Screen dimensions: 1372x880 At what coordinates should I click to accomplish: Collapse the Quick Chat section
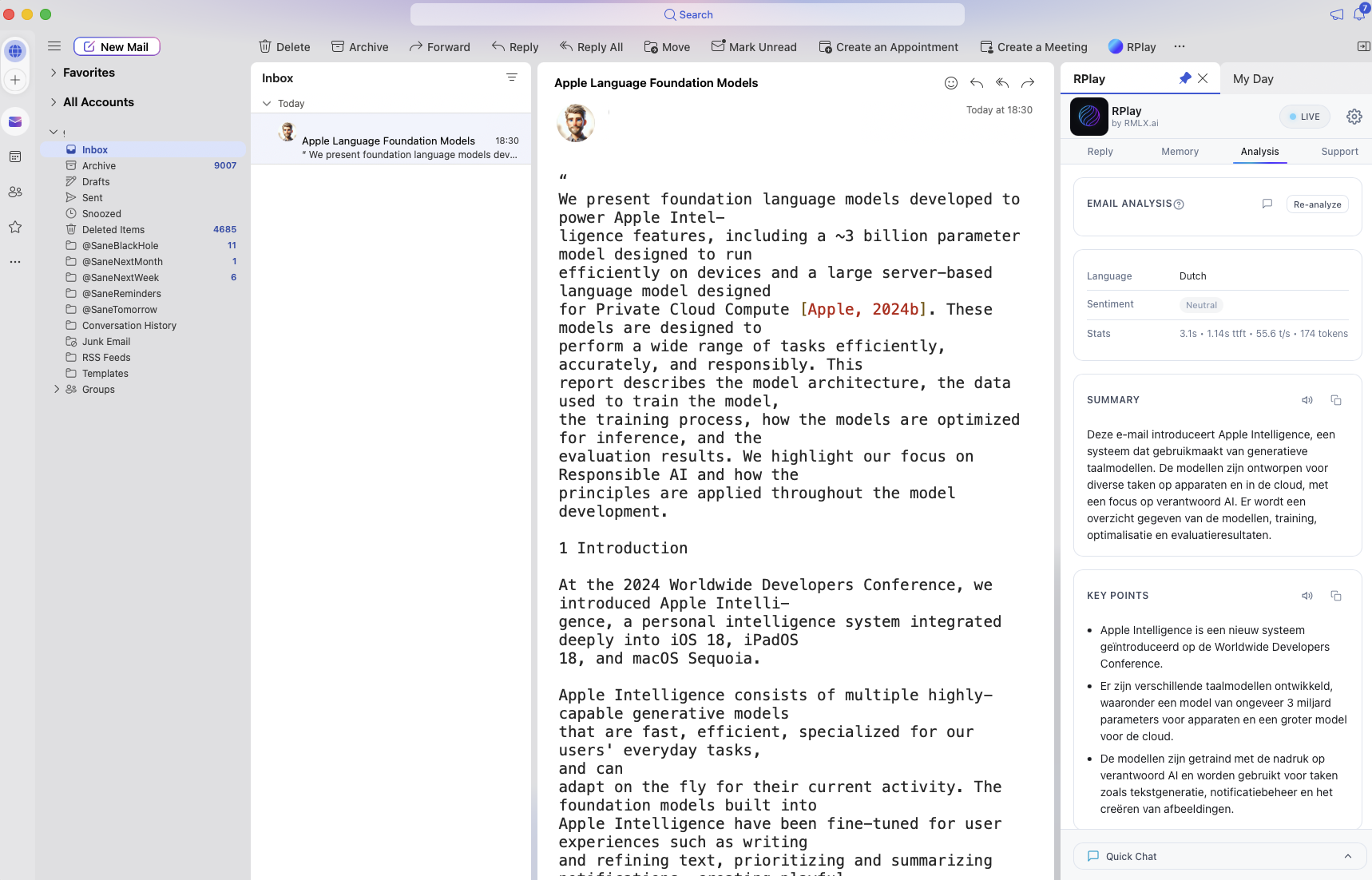tap(1346, 855)
